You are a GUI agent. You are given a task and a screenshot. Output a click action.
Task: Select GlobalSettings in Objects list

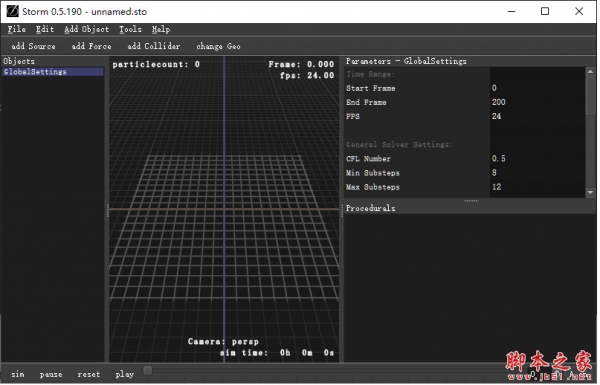(52, 72)
